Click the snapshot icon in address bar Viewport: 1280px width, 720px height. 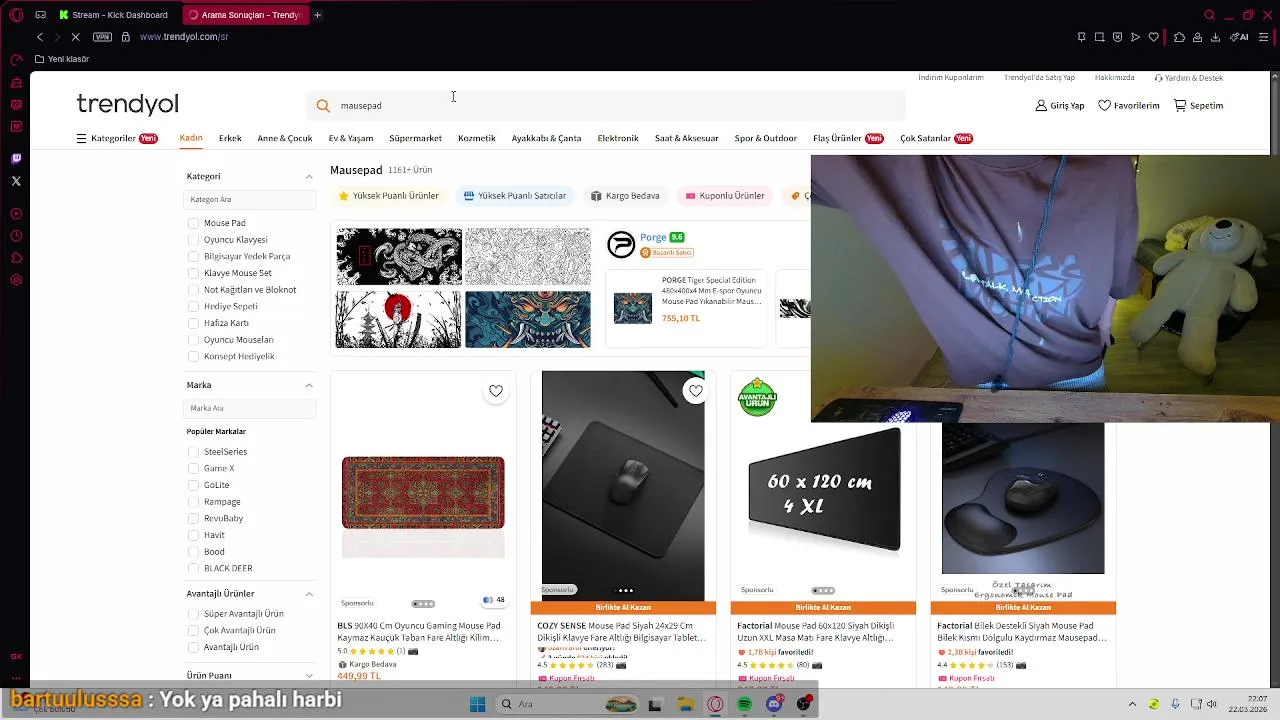[1099, 37]
